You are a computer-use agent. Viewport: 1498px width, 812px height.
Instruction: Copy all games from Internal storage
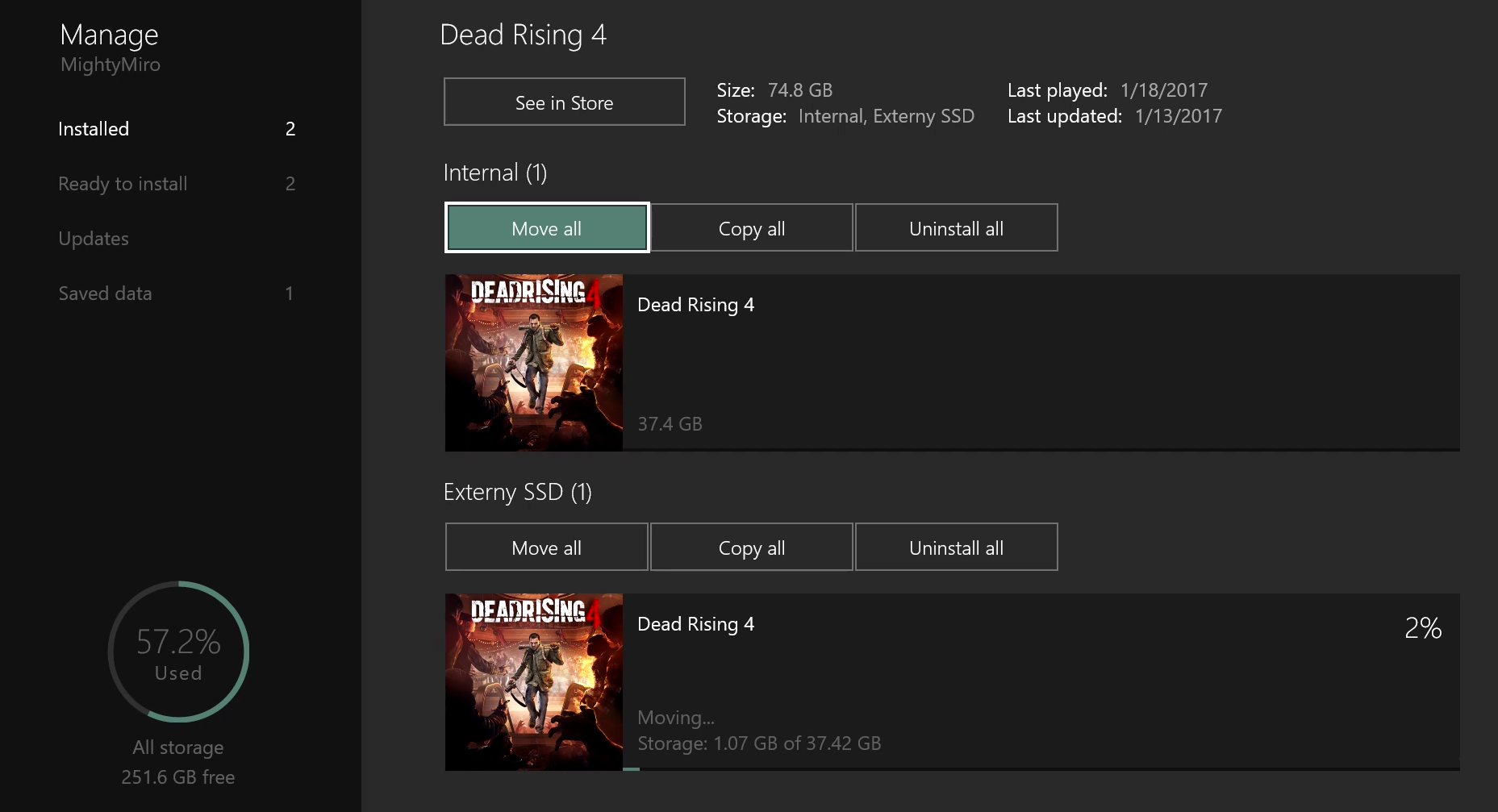752,228
